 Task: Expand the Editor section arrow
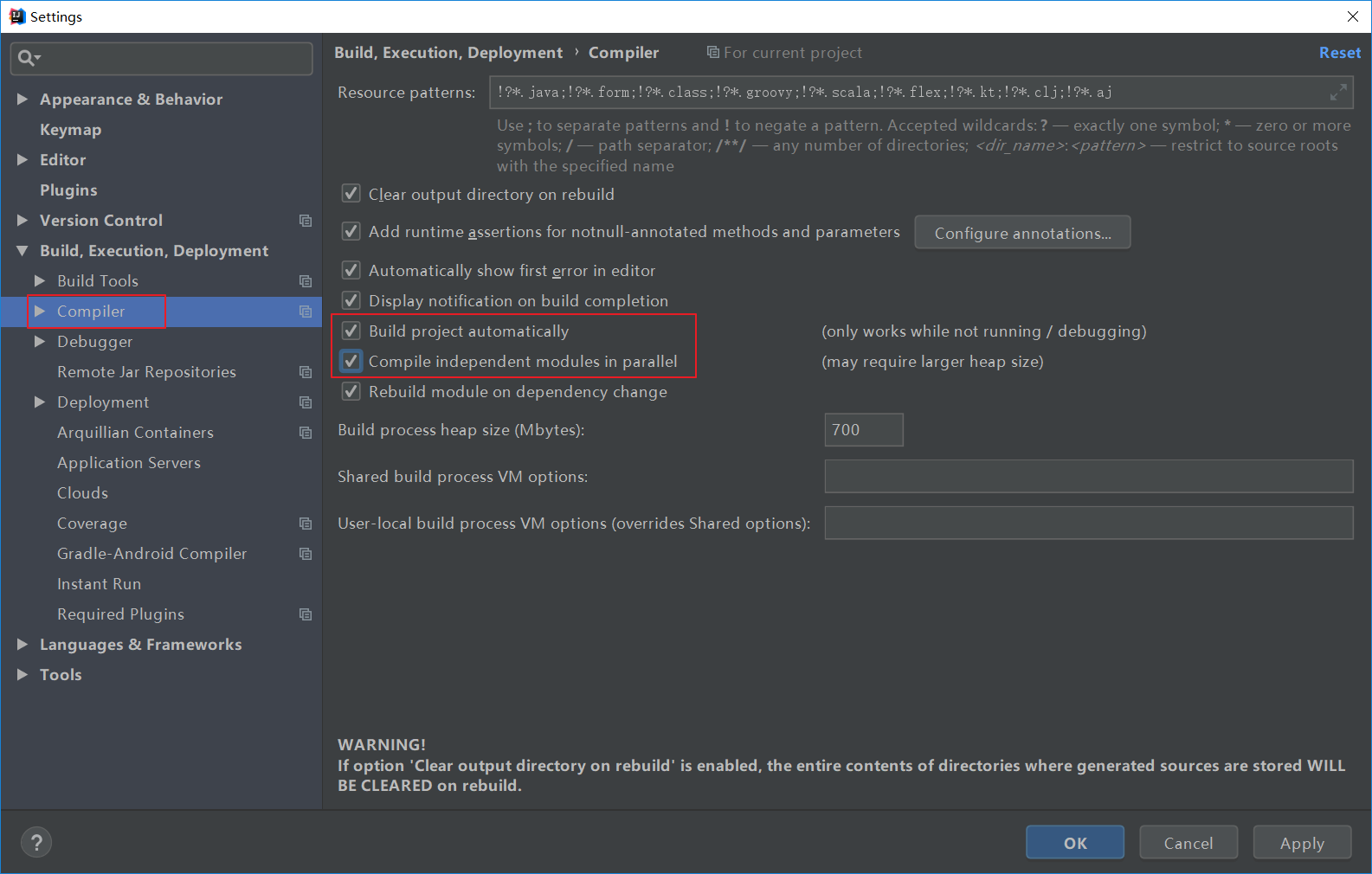coord(23,160)
